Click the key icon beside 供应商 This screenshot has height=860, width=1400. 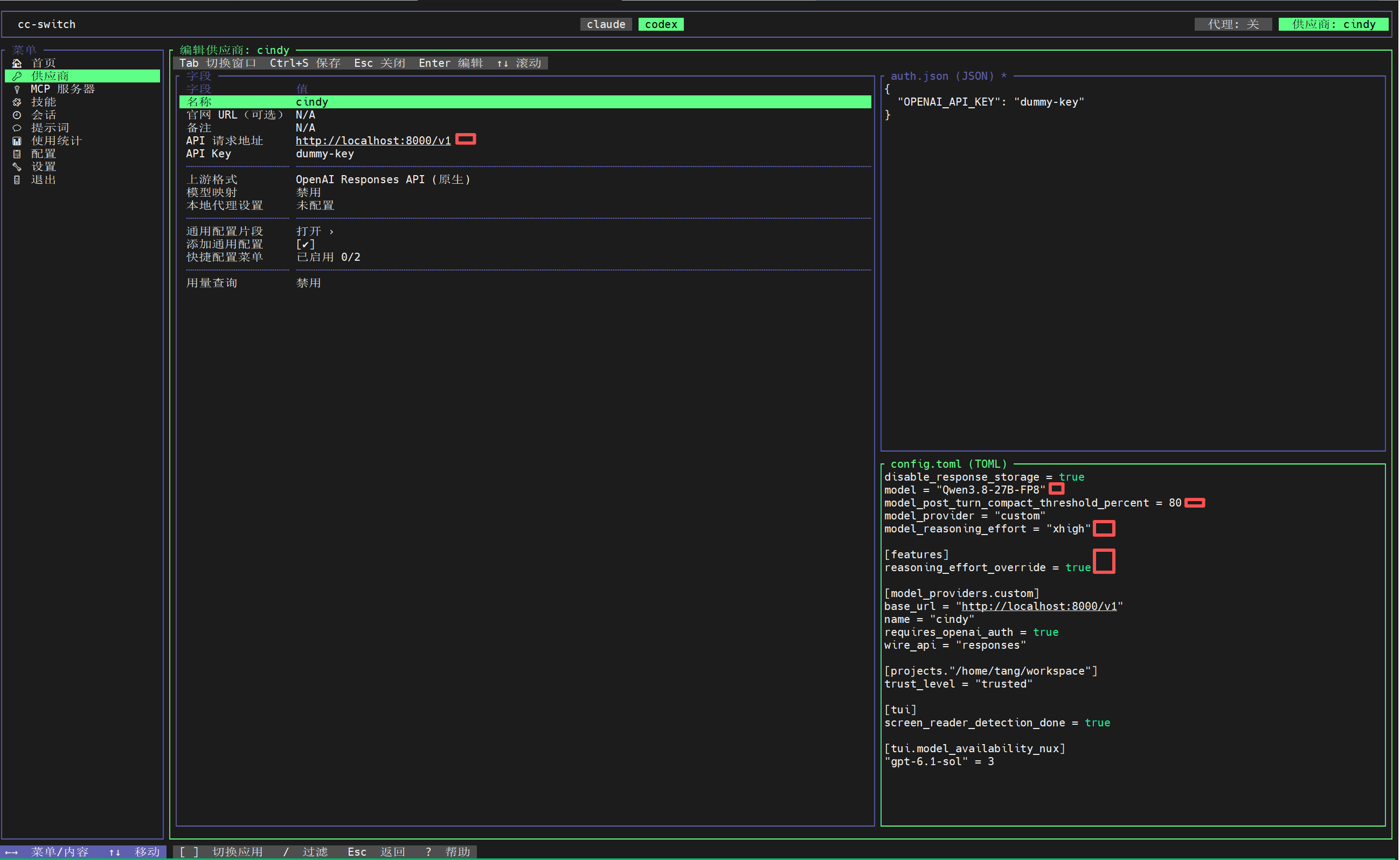(x=17, y=76)
